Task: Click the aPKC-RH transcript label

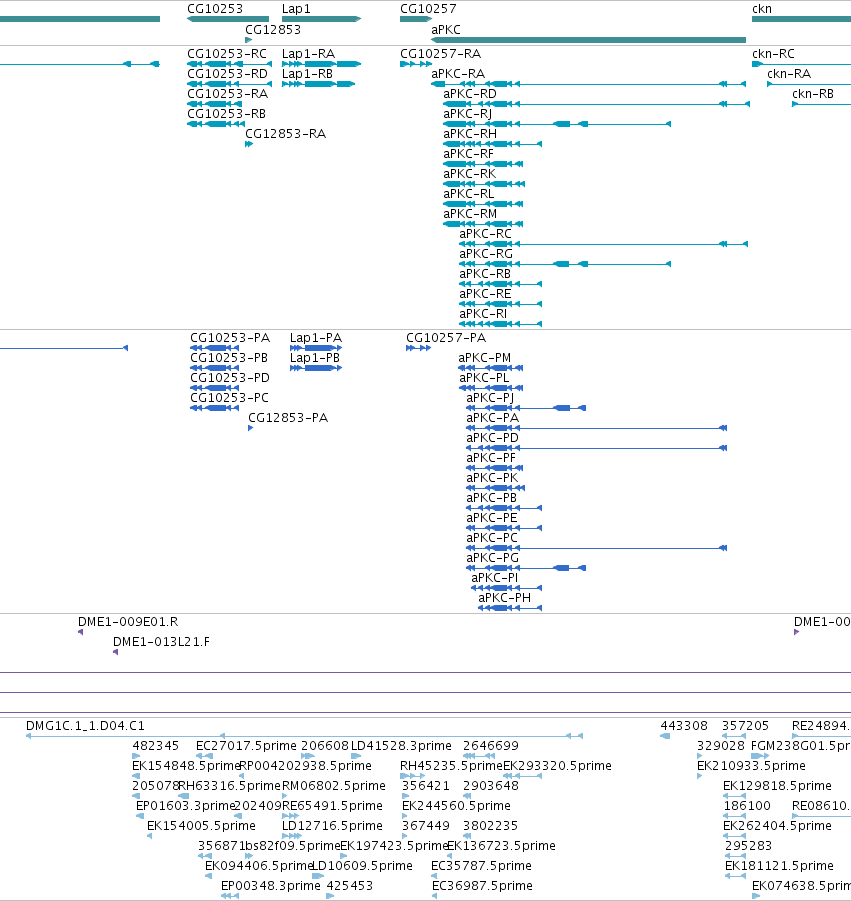Action: pyautogui.click(x=470, y=133)
